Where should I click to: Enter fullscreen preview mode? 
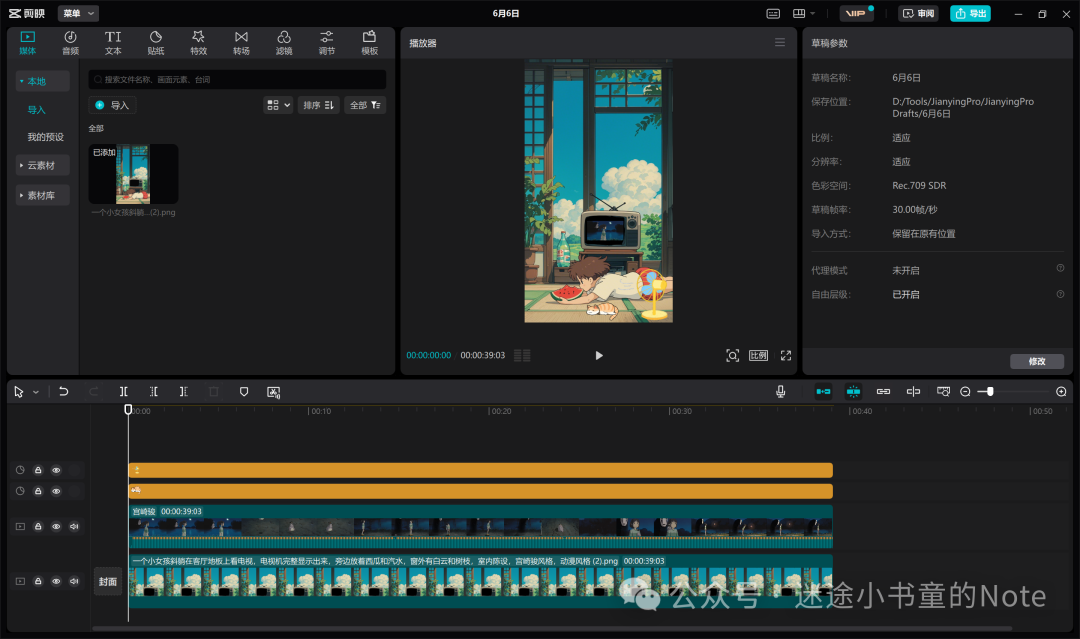786,355
